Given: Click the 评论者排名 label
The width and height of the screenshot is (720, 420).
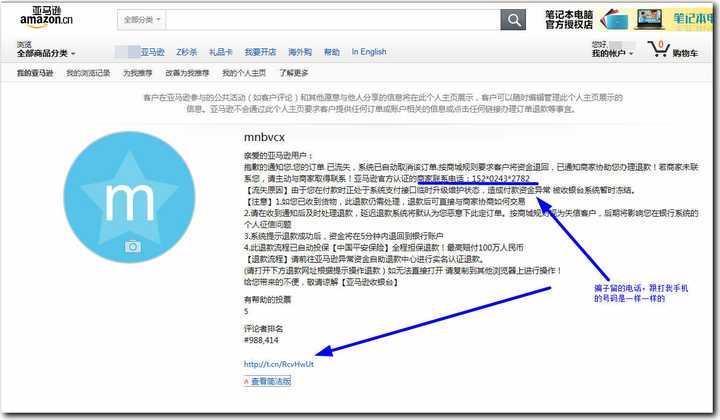Looking at the screenshot, I should coord(263,329).
